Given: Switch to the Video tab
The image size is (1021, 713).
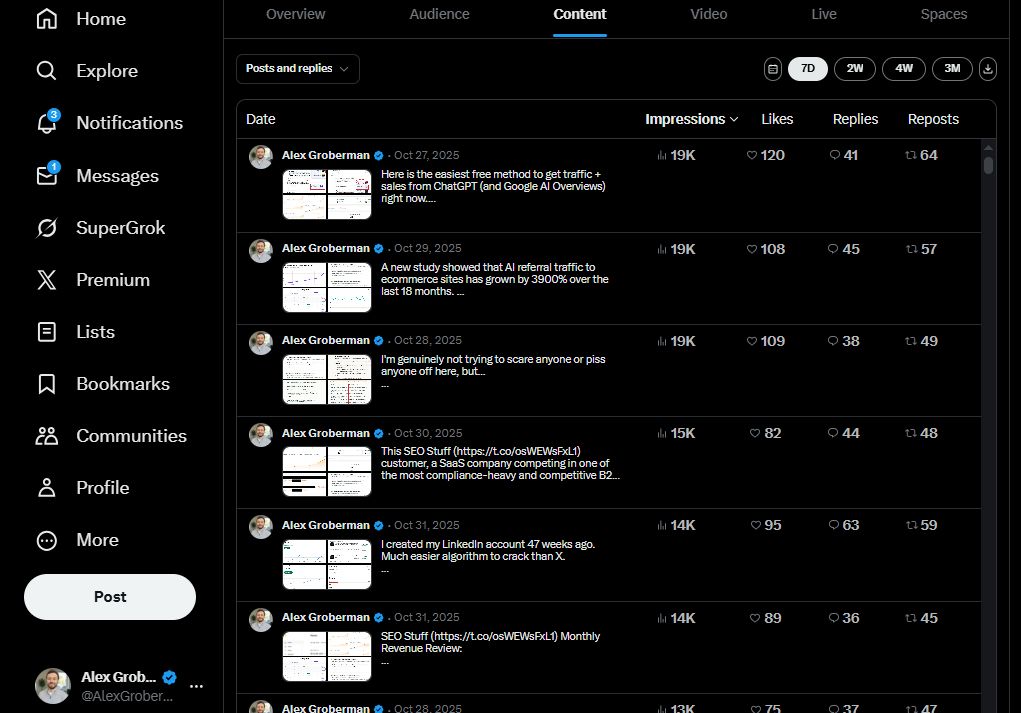Looking at the screenshot, I should click(708, 14).
